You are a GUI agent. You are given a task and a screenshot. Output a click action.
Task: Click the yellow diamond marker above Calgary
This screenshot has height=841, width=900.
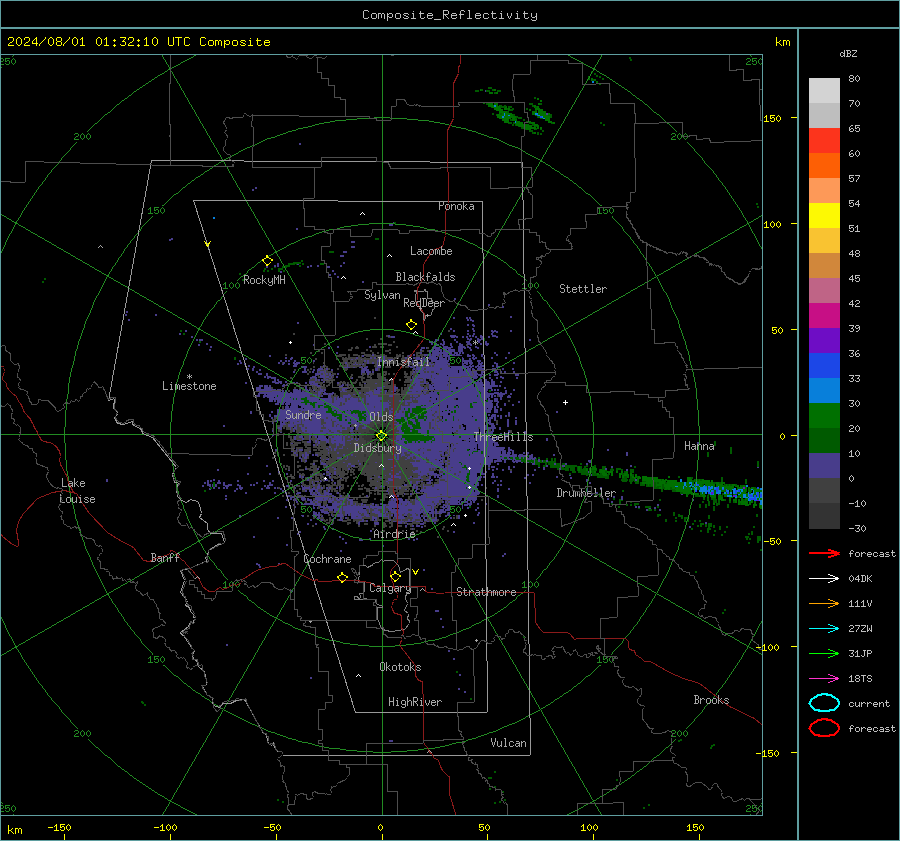click(x=395, y=576)
